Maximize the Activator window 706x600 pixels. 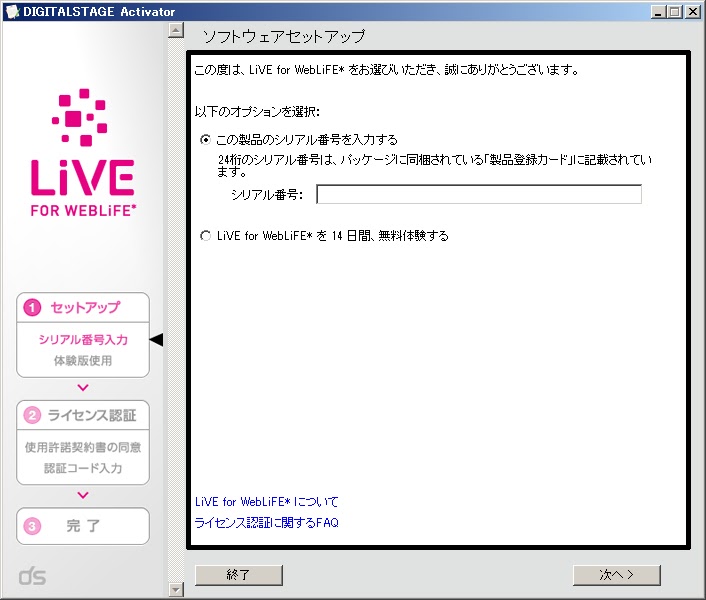coord(674,12)
